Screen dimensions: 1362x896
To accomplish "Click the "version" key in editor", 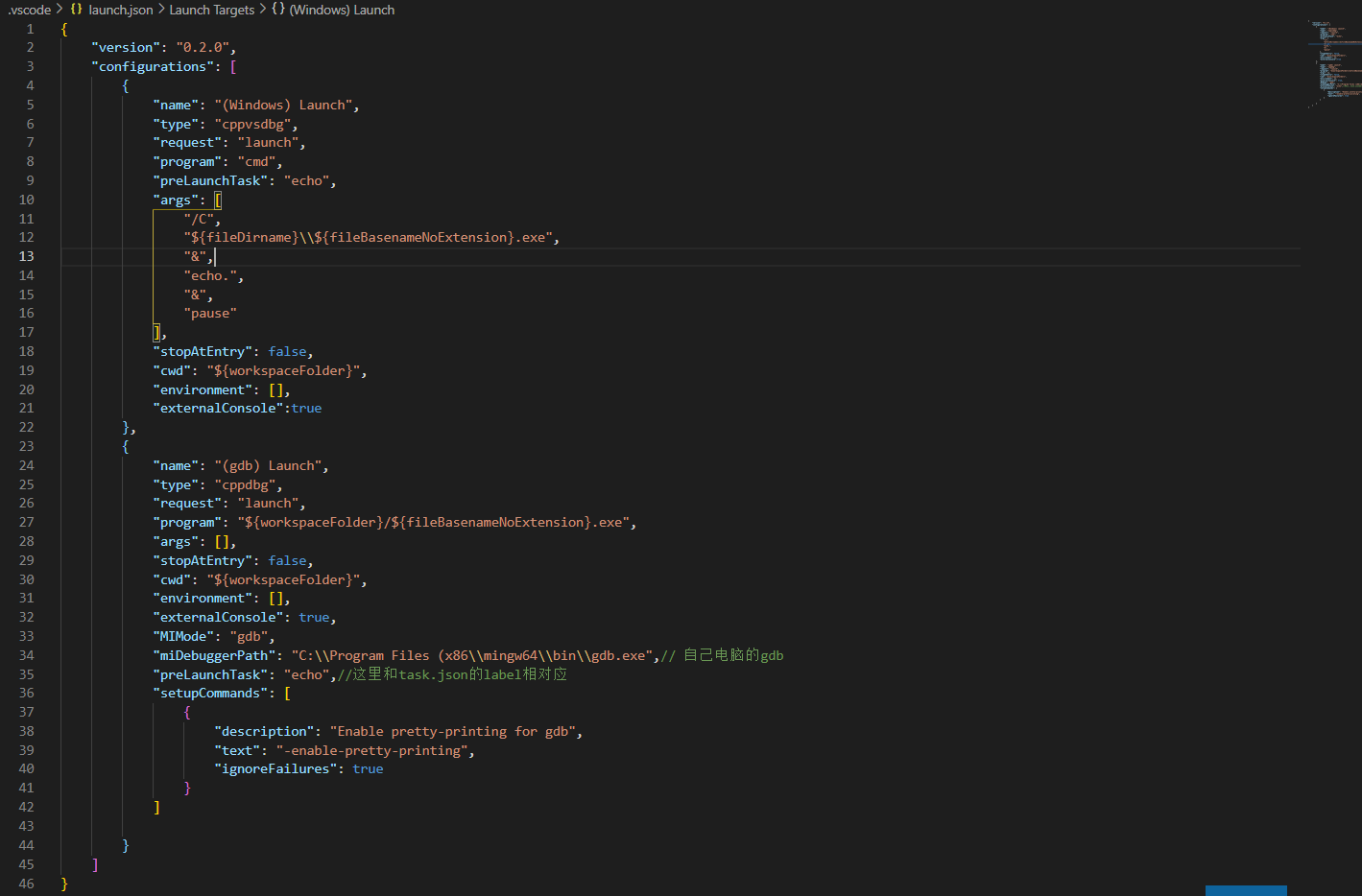I will 126,47.
